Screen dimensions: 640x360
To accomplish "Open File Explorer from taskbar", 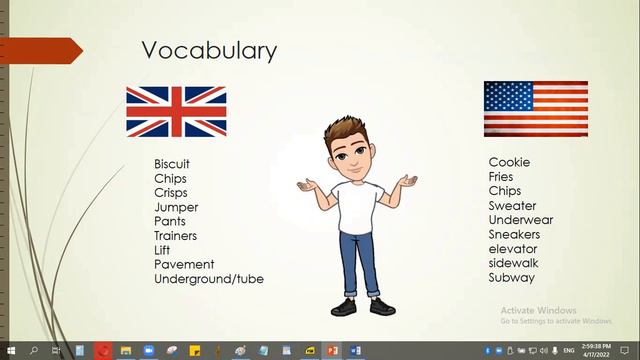I will [x=126, y=351].
